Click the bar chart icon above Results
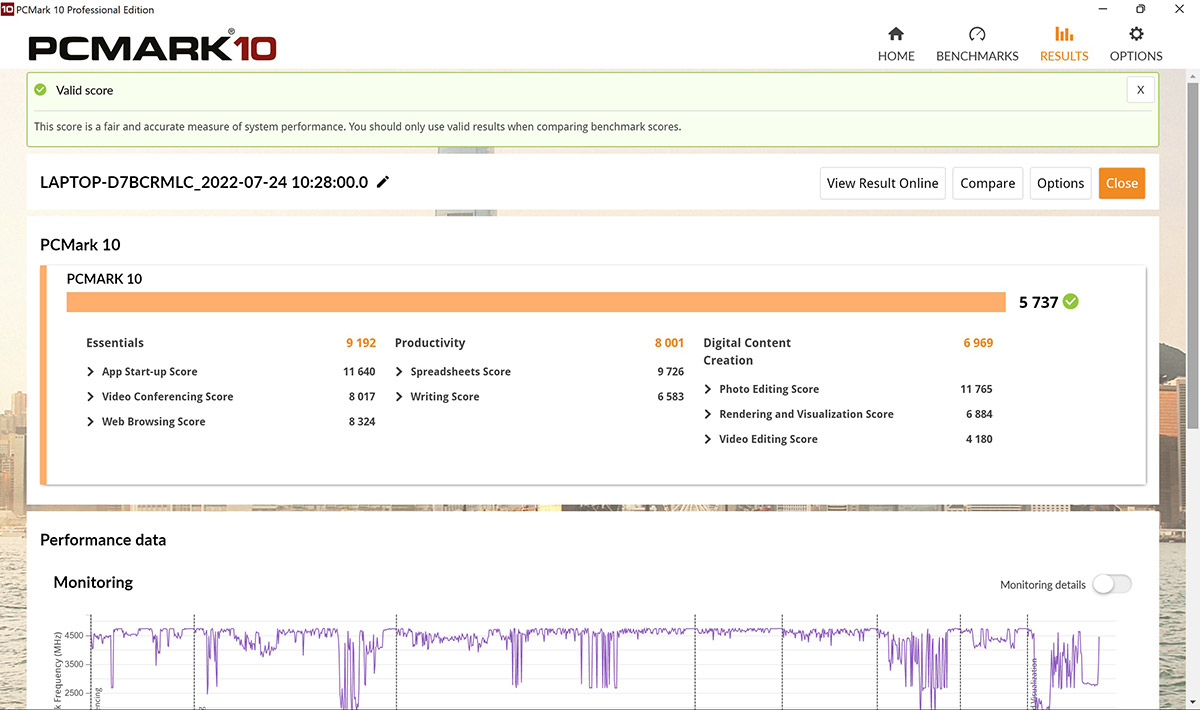This screenshot has height=710, width=1200. 1064,34
